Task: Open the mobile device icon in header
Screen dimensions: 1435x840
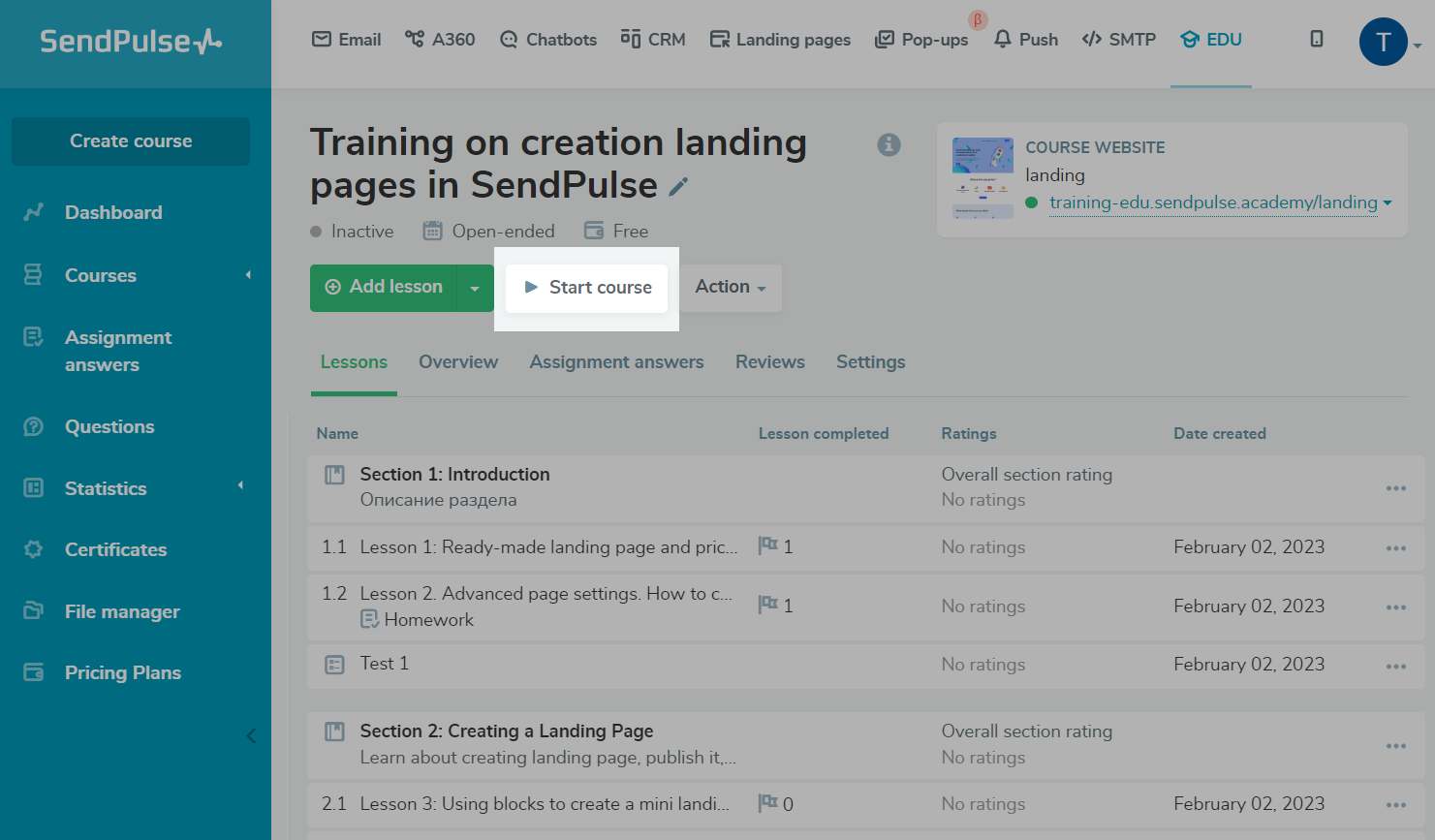Action: [x=1316, y=39]
